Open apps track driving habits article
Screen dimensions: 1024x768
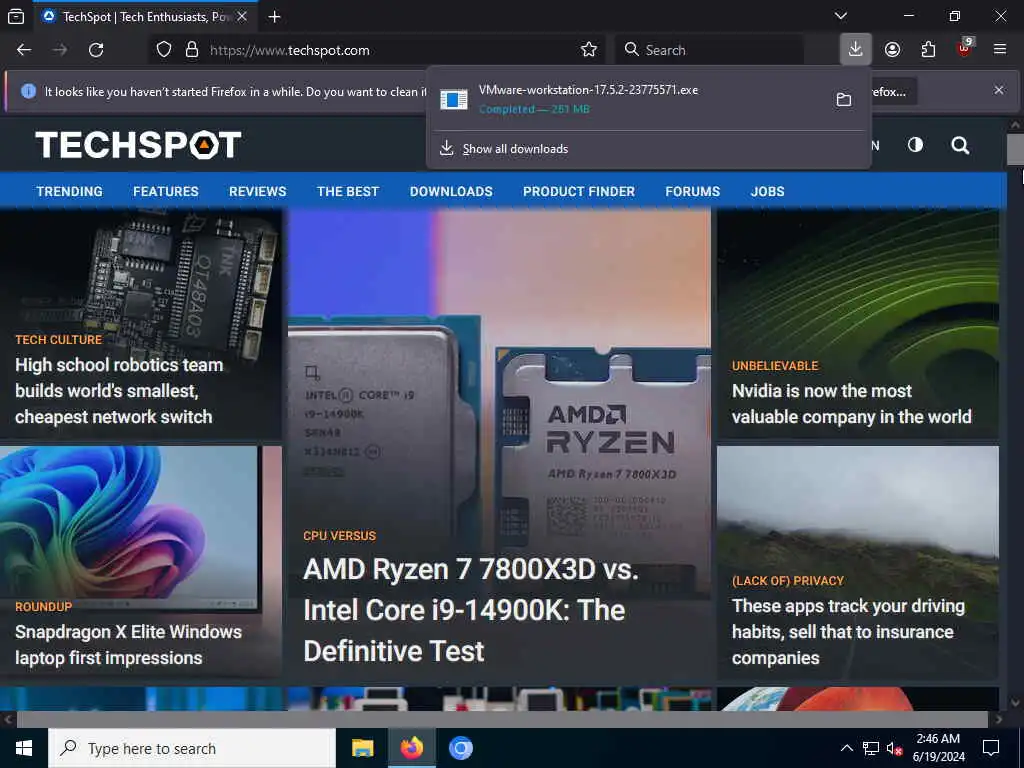(848, 632)
